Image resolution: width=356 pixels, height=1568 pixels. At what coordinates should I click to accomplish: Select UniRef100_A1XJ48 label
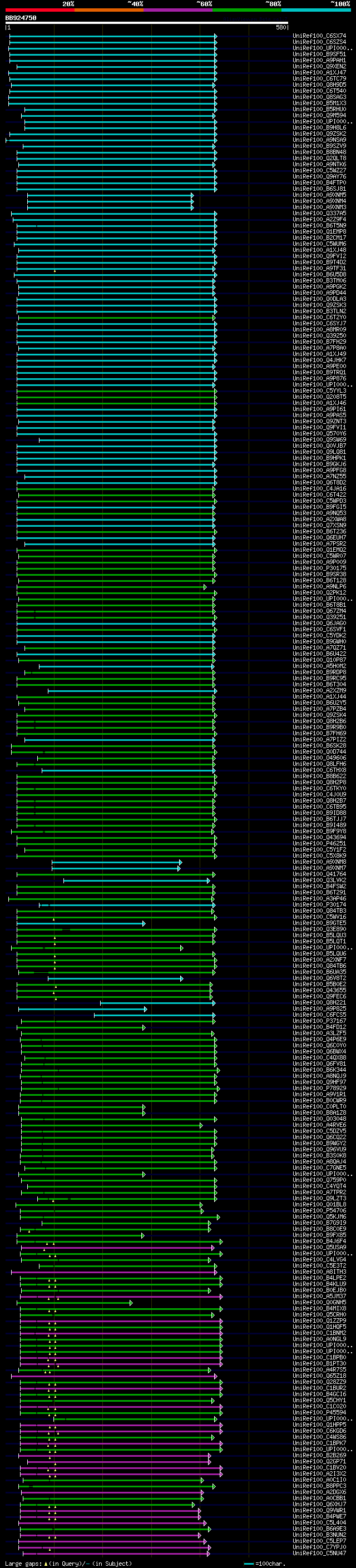click(x=319, y=250)
